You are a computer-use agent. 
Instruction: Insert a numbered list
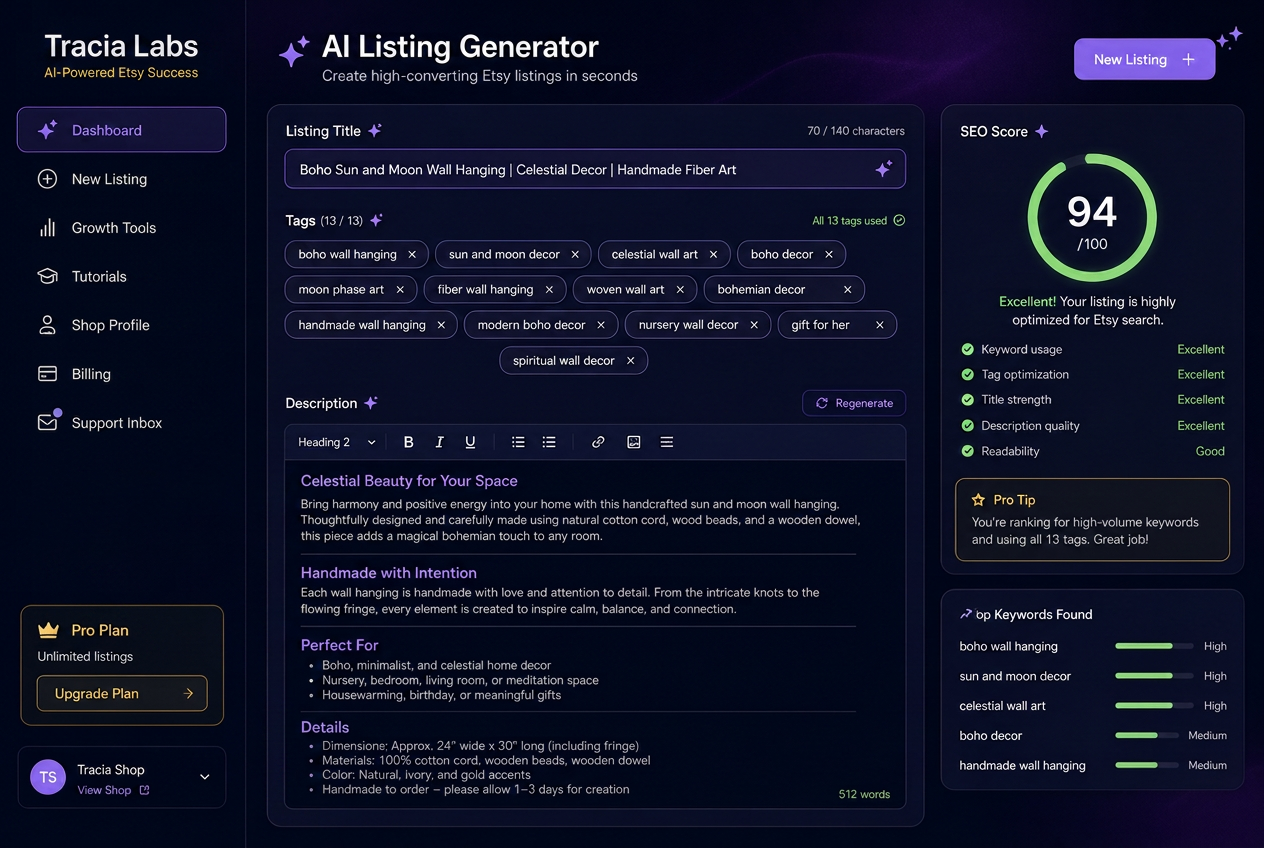click(549, 442)
